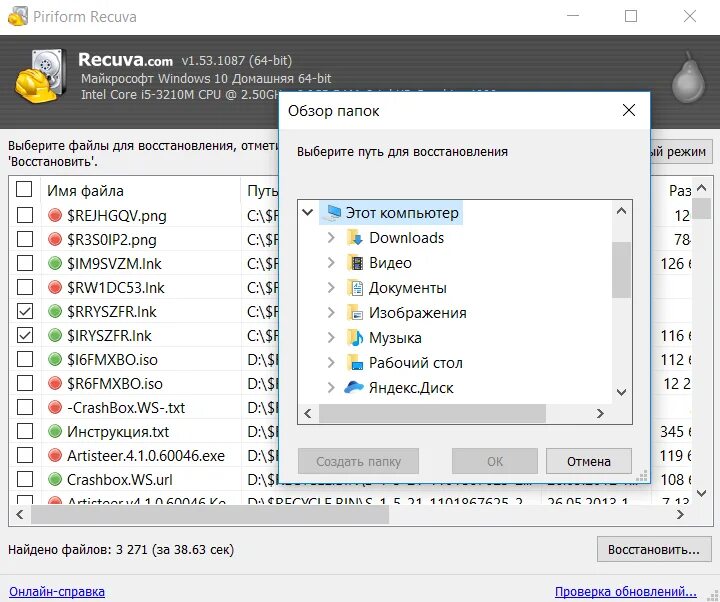
Task: Click the Отмена button in the dialog
Action: click(x=589, y=461)
